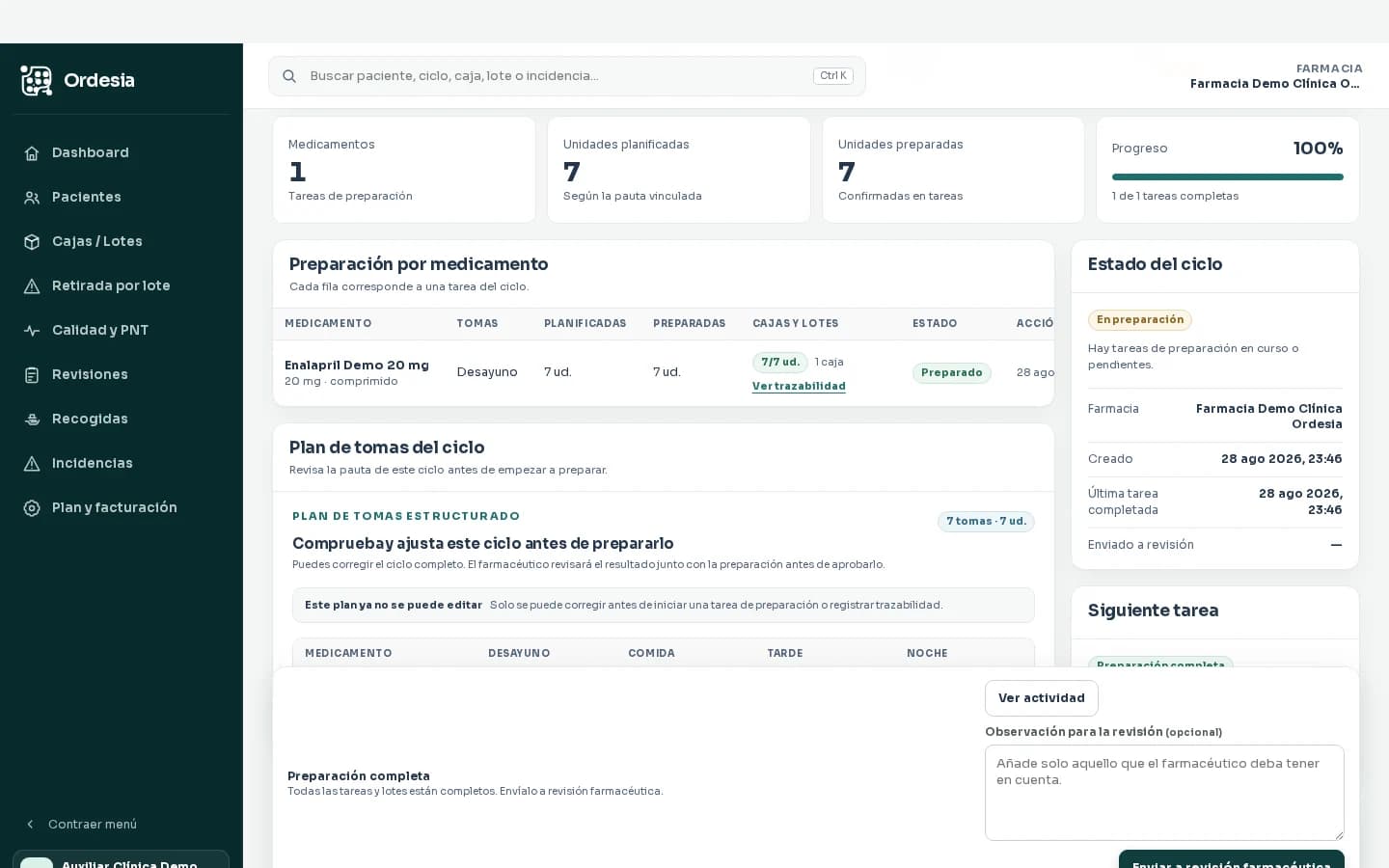Open Recogidas tray icon
The height and width of the screenshot is (868, 1389).
pos(32,420)
